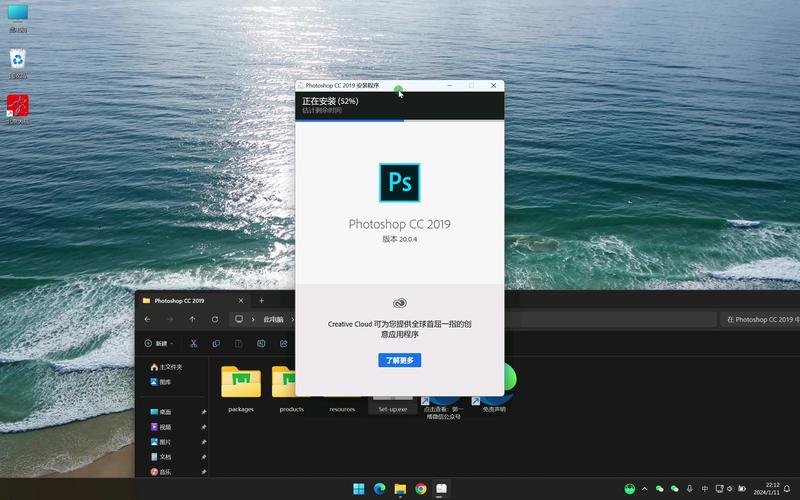
Task: Add a new Explorer tab
Action: click(262, 300)
